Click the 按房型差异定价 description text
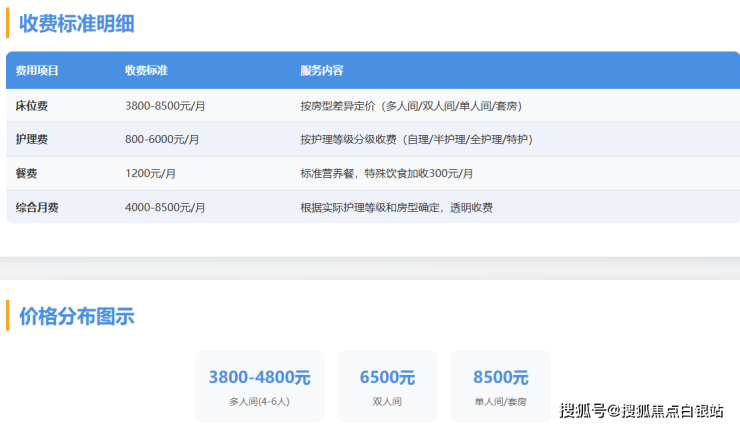This screenshot has height=427, width=740. (410, 105)
